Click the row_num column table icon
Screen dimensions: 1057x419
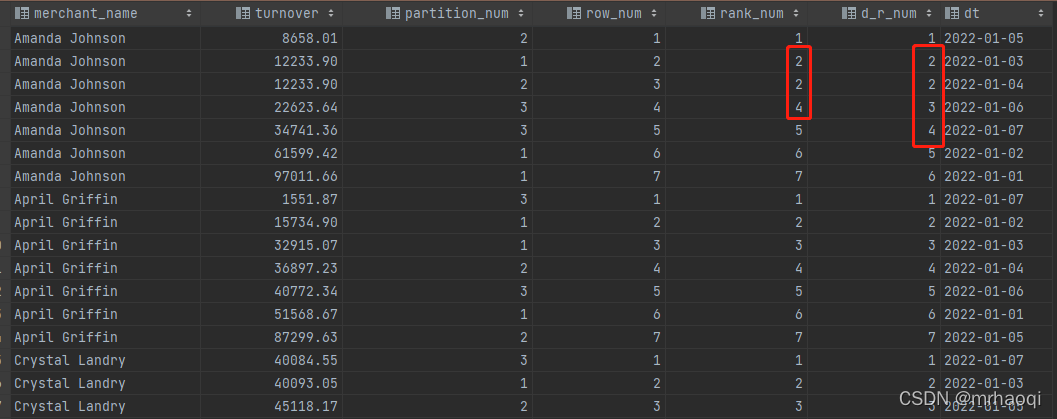tap(574, 13)
